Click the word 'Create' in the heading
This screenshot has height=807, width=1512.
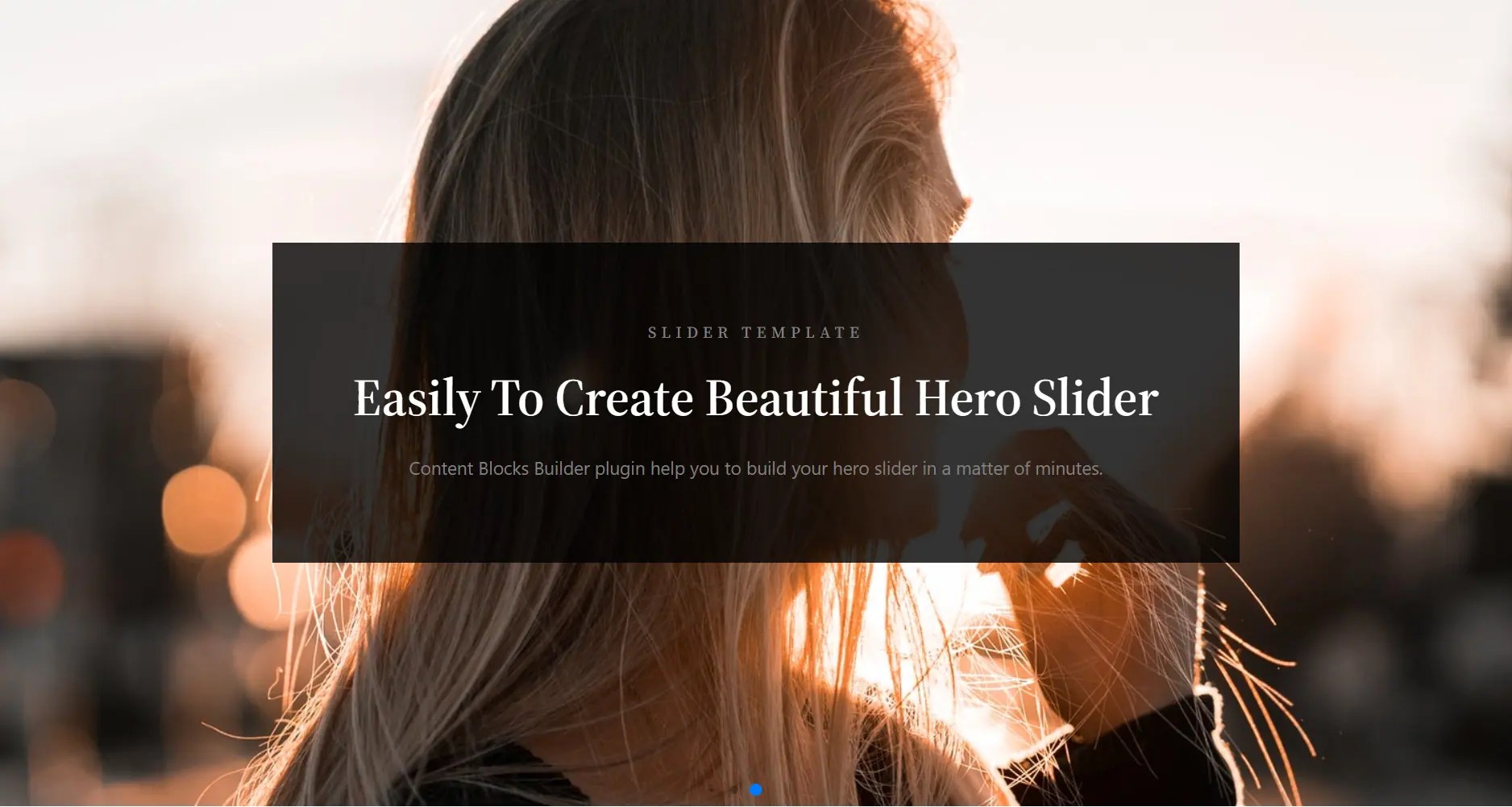624,398
